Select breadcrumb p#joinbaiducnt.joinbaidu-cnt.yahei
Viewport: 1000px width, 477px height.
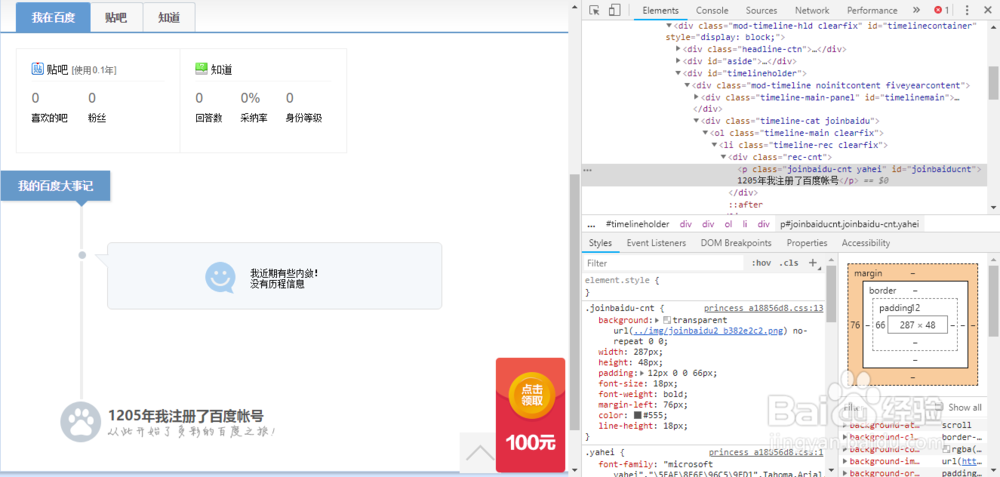pyautogui.click(x=851, y=224)
